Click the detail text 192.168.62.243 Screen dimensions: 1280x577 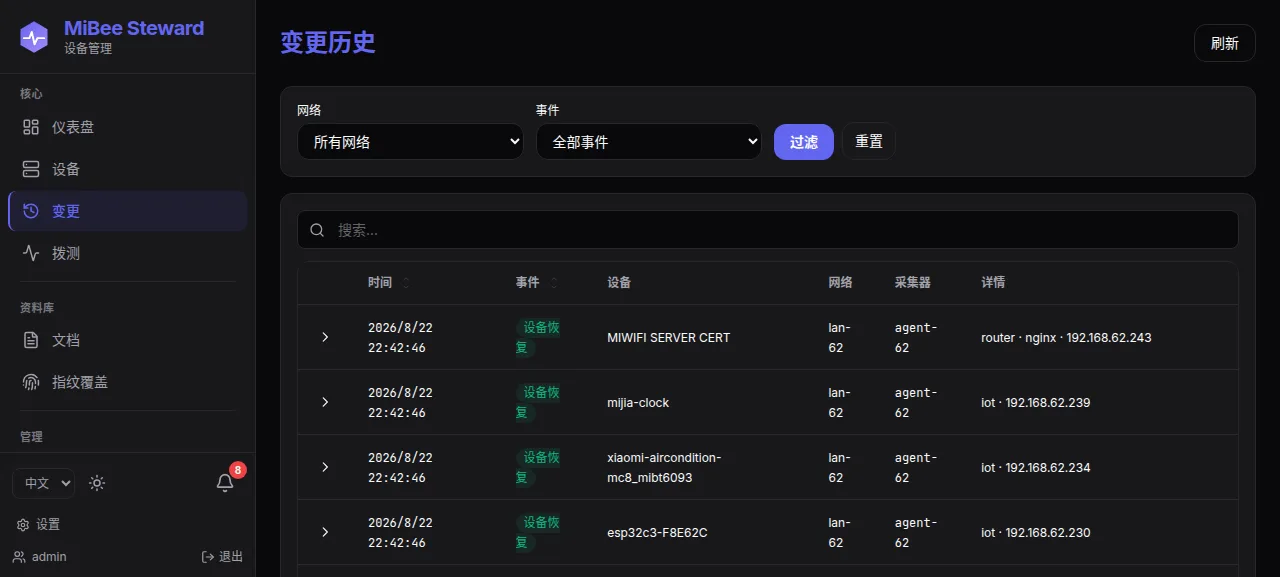(1109, 338)
